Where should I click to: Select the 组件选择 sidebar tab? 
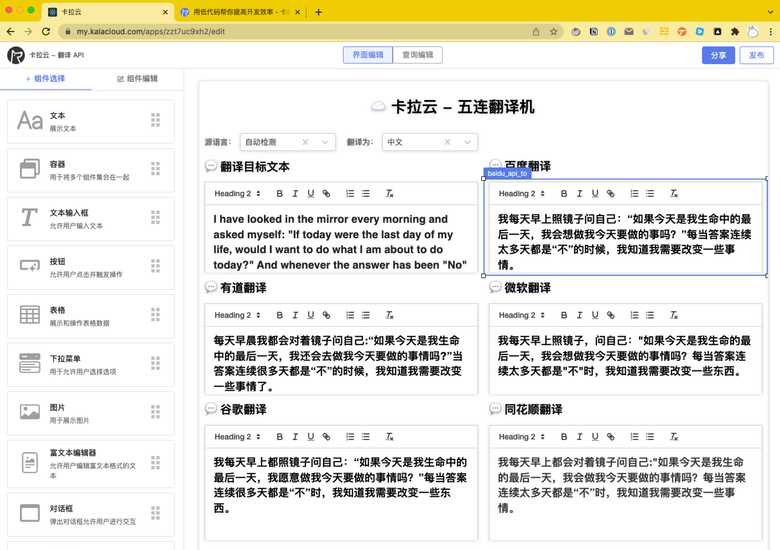pos(45,79)
